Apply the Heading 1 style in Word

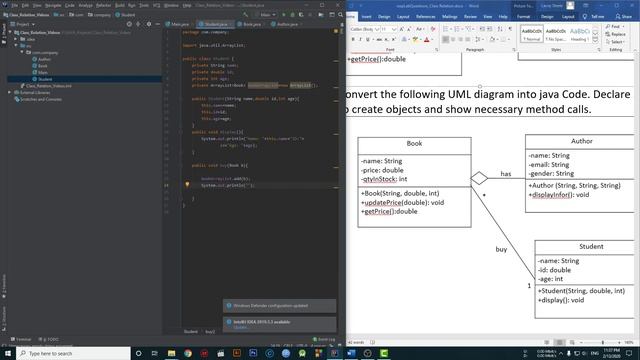[x=580, y=34]
